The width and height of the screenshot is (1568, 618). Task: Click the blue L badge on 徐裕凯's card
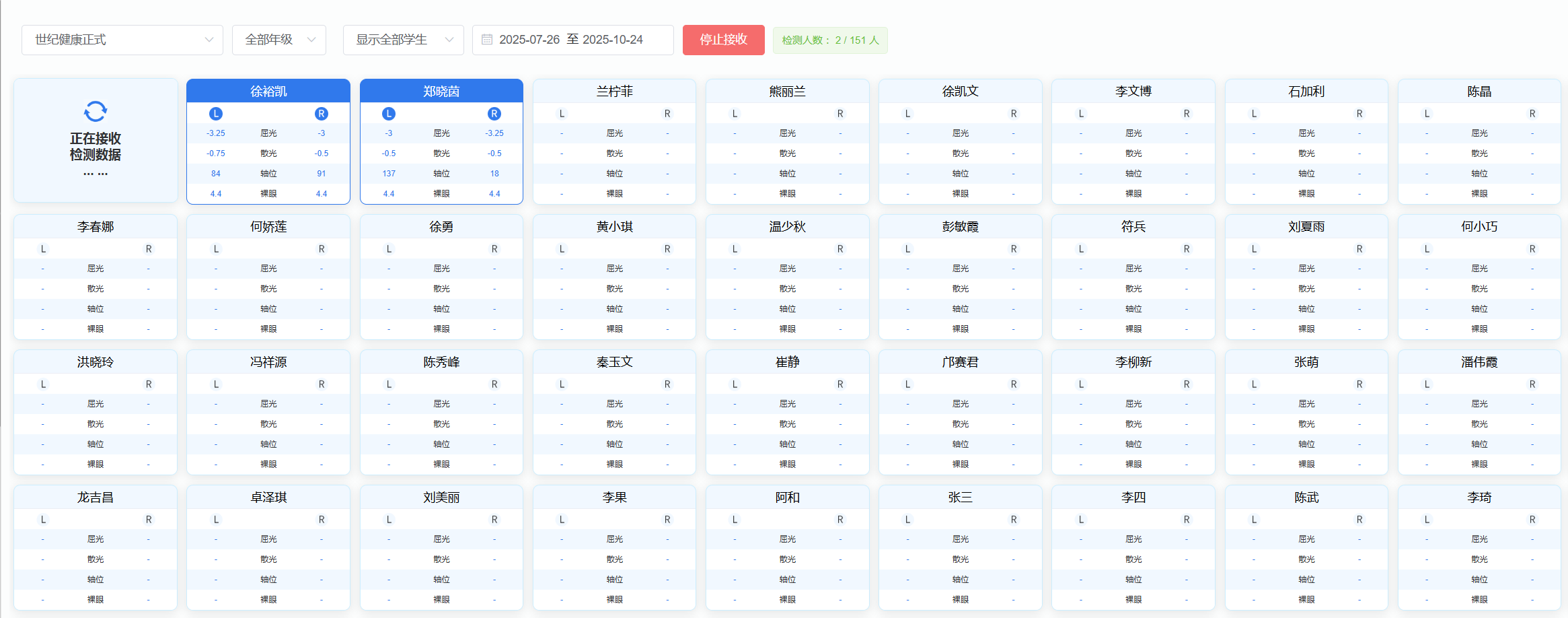coord(216,114)
